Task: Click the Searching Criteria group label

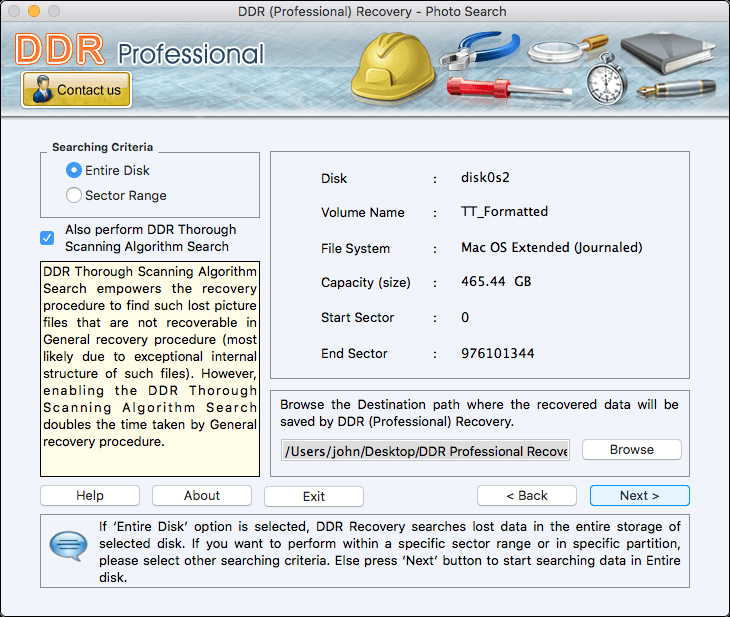Action: point(102,147)
